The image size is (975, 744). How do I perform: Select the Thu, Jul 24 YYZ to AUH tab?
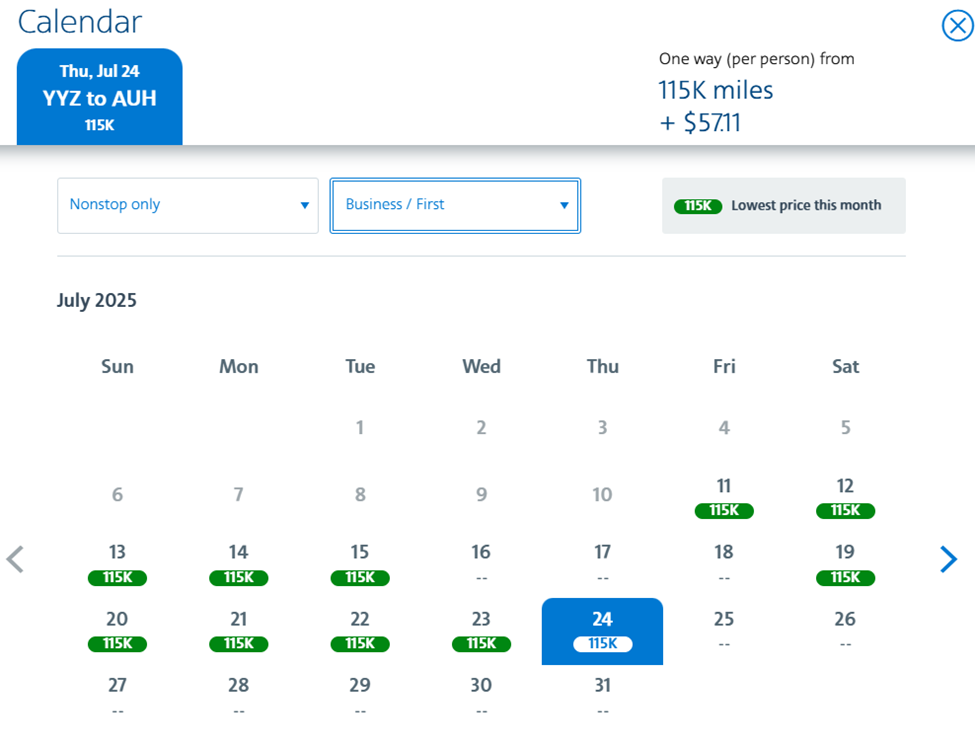pyautogui.click(x=99, y=98)
